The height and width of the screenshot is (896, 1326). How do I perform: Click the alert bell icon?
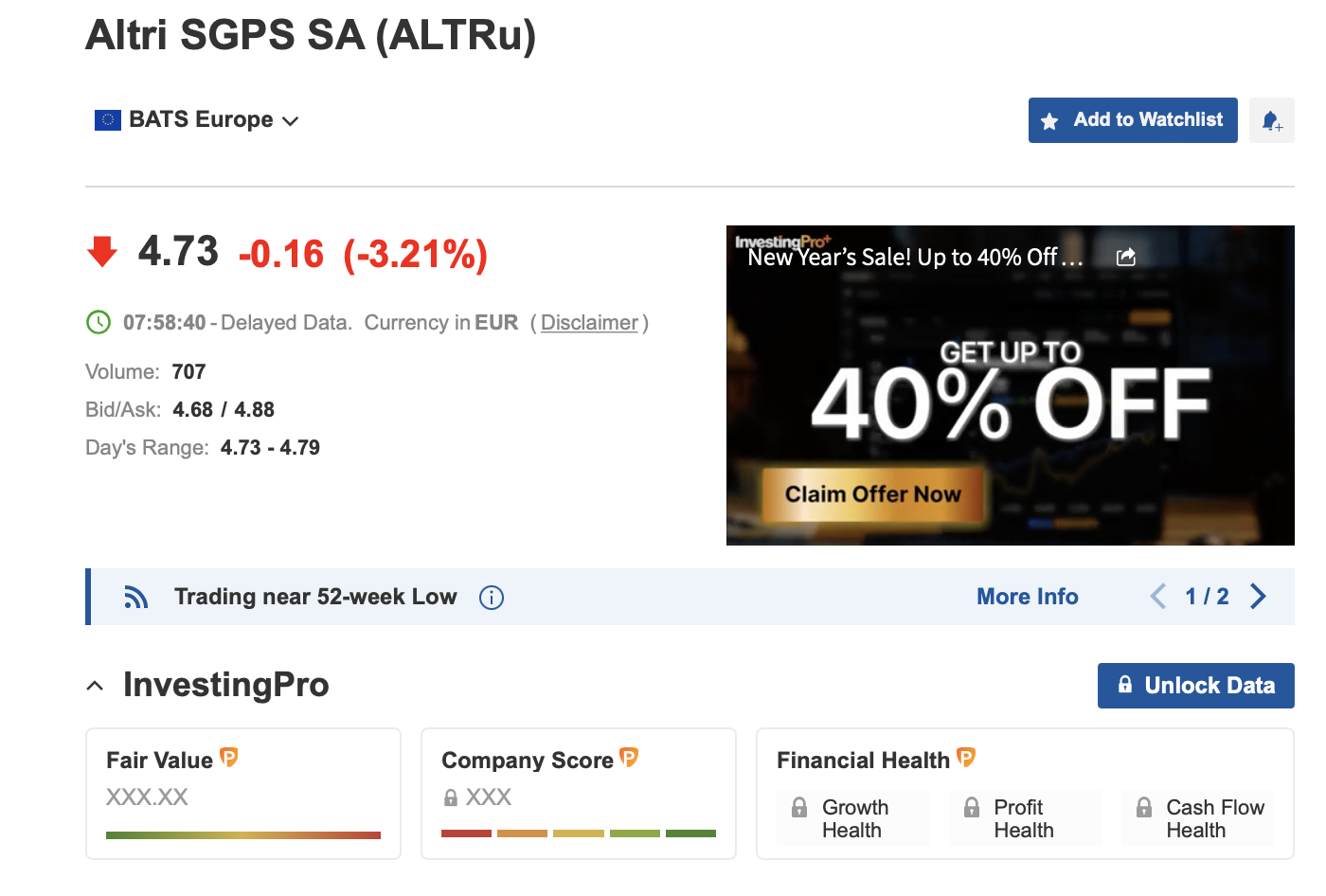pos(1271,120)
